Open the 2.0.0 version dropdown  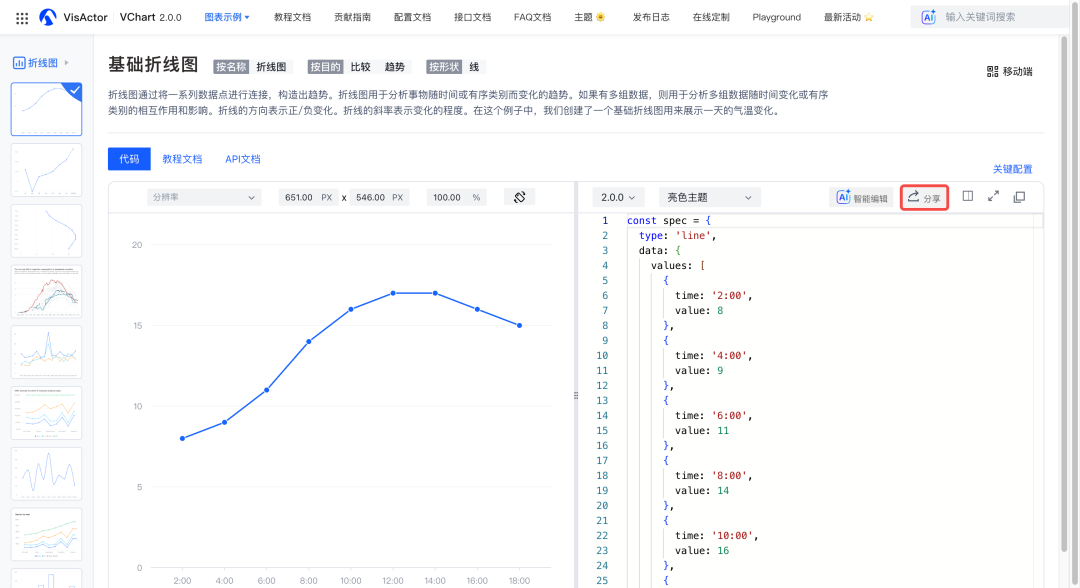tap(618, 198)
